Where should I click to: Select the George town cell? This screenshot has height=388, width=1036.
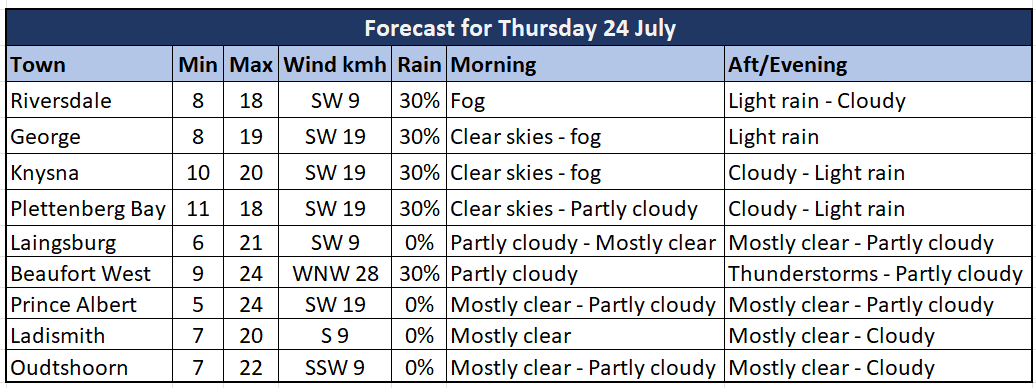(x=90, y=137)
